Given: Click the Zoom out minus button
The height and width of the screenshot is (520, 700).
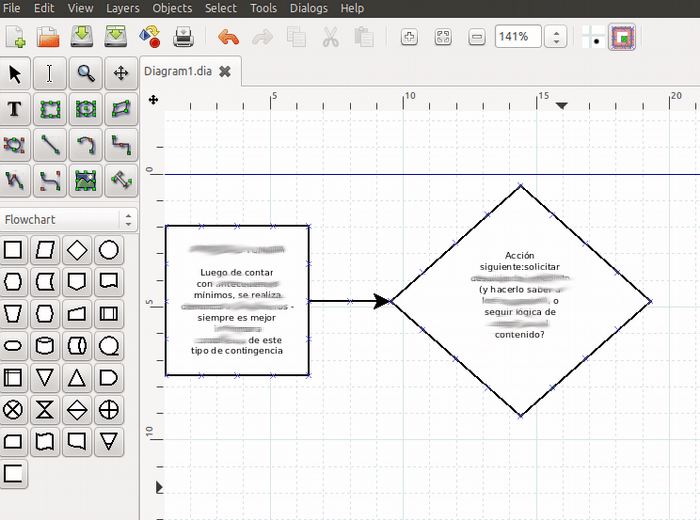Looking at the screenshot, I should [477, 37].
